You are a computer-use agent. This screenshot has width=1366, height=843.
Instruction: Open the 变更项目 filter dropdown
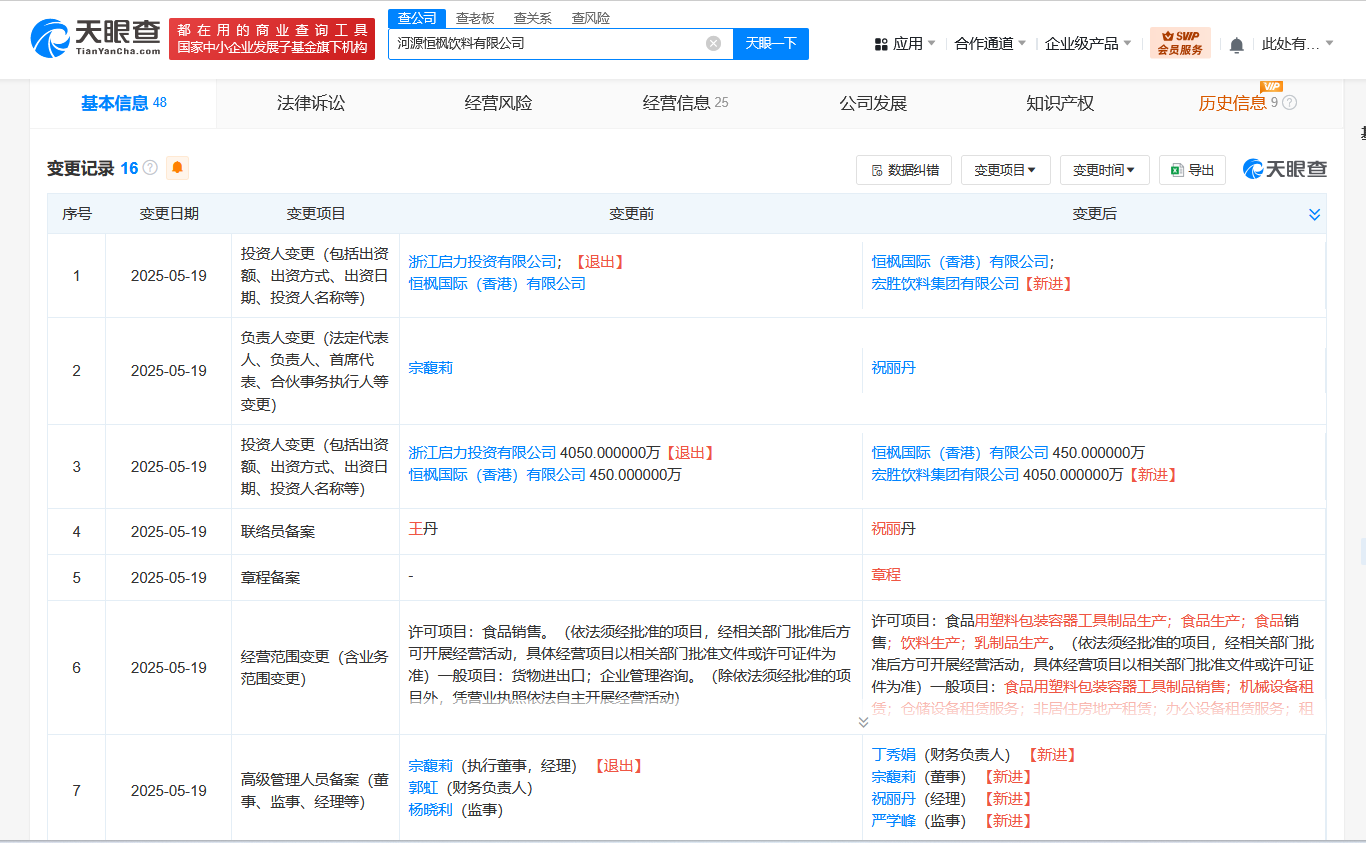(x=1005, y=170)
